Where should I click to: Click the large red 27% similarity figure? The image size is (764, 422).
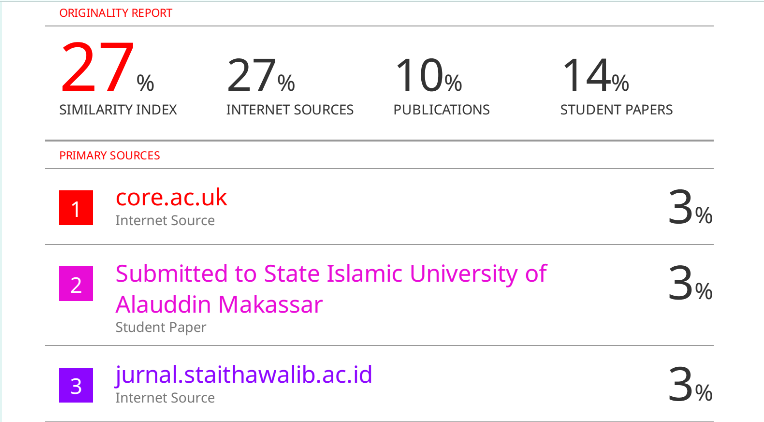tap(107, 71)
